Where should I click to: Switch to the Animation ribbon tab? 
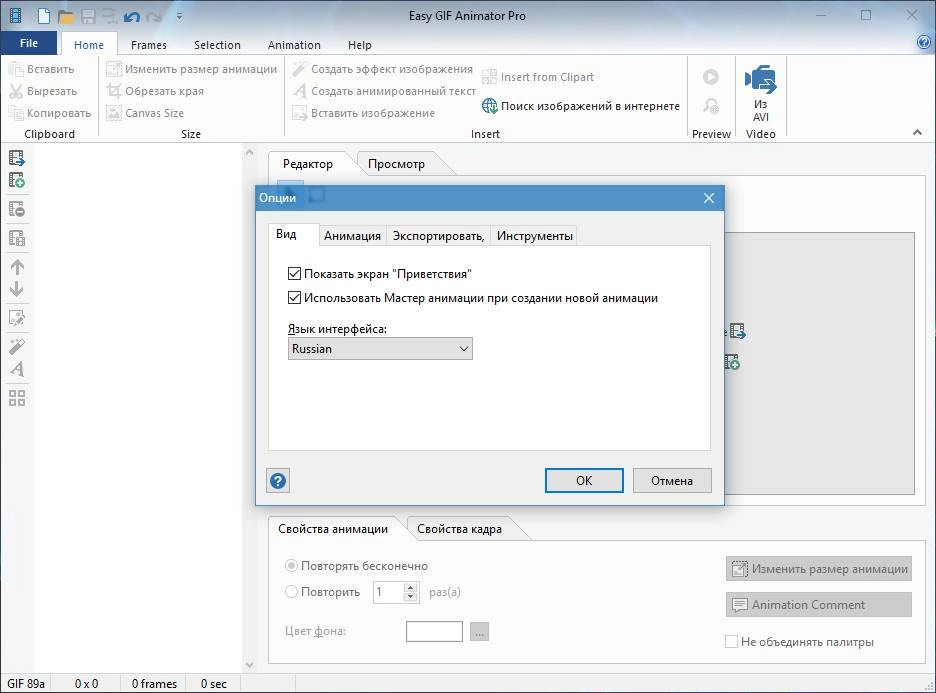click(294, 45)
